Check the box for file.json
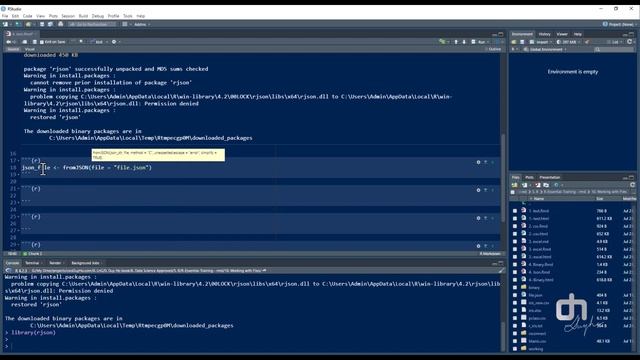The width and height of the screenshot is (640, 360). [x=515, y=295]
